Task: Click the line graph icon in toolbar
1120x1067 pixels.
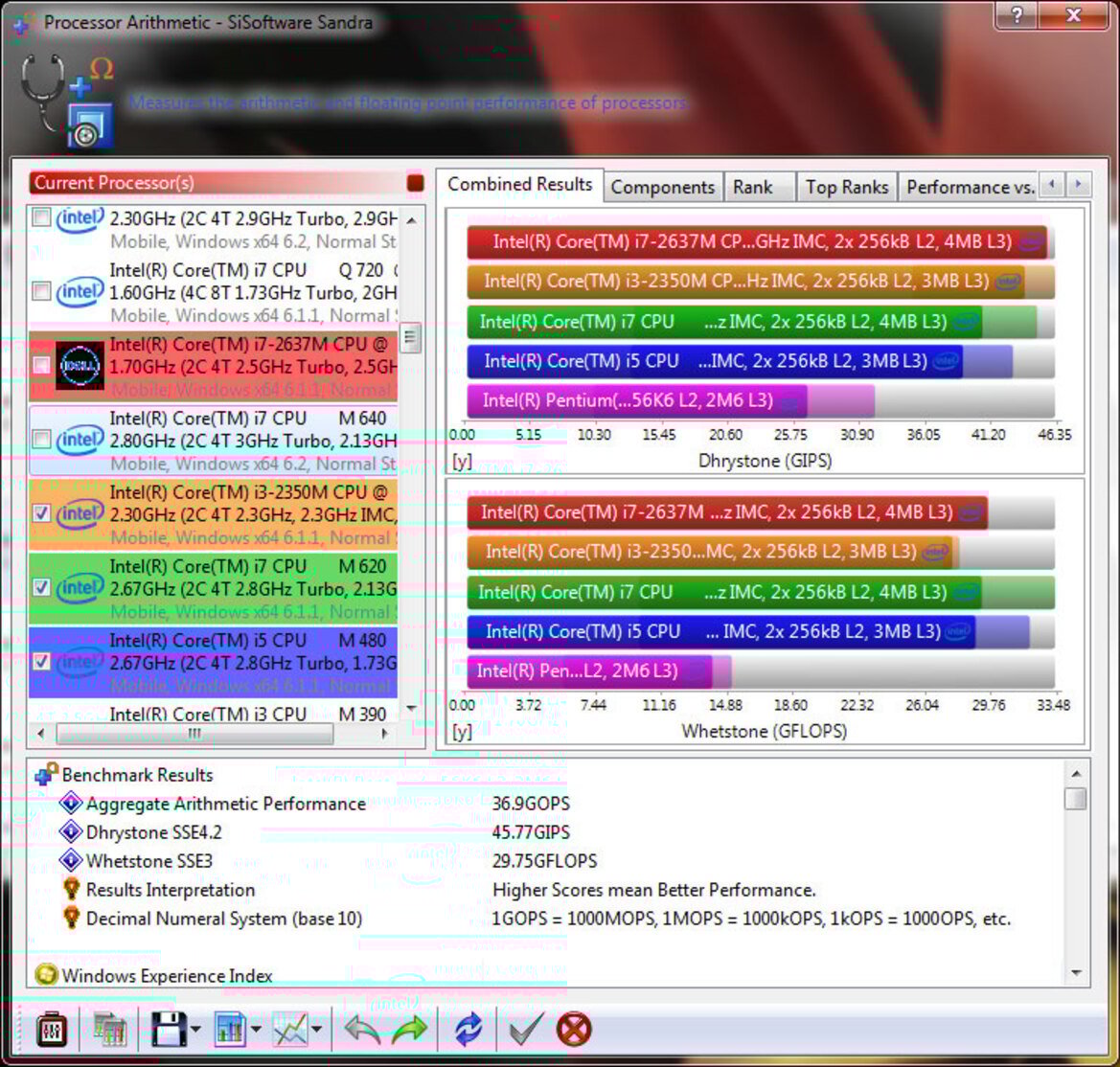Action: tap(290, 1029)
